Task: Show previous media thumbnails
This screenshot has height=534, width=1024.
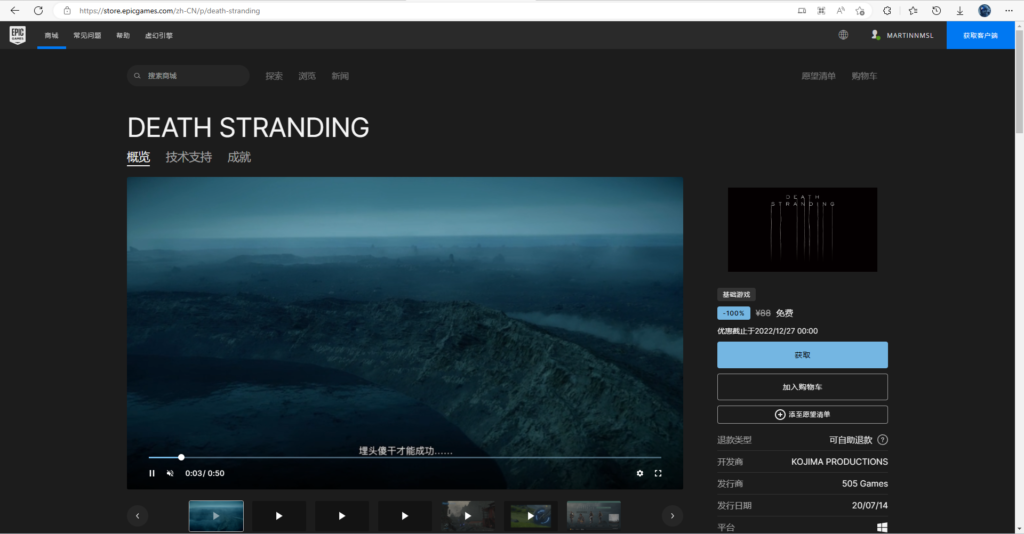Action: click(x=137, y=516)
